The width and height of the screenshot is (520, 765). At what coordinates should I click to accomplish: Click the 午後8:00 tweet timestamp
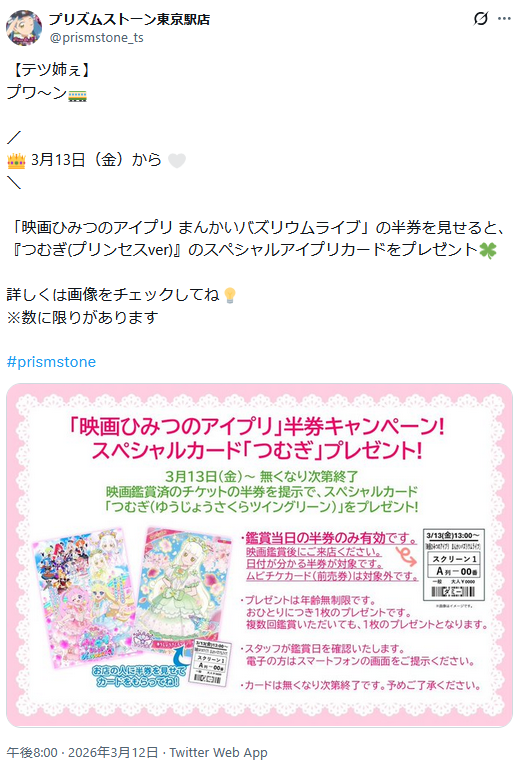point(32,752)
